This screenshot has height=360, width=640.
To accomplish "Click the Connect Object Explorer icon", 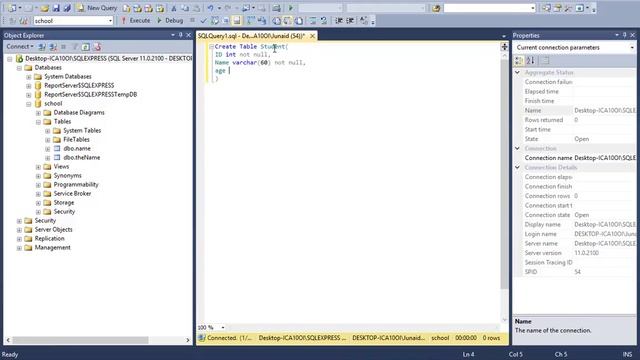I will (42, 47).
